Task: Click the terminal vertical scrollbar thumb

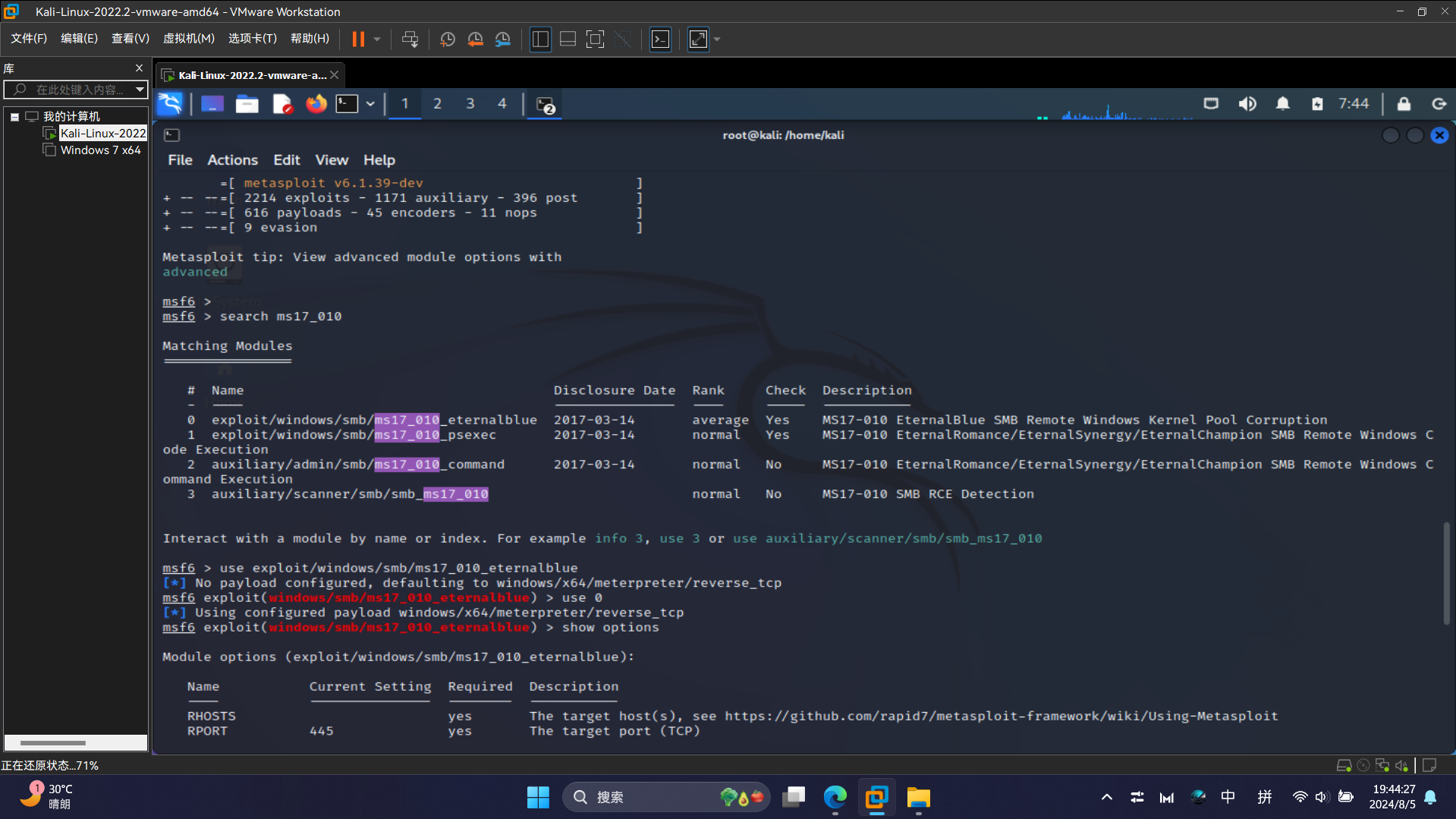Action: 1447,574
